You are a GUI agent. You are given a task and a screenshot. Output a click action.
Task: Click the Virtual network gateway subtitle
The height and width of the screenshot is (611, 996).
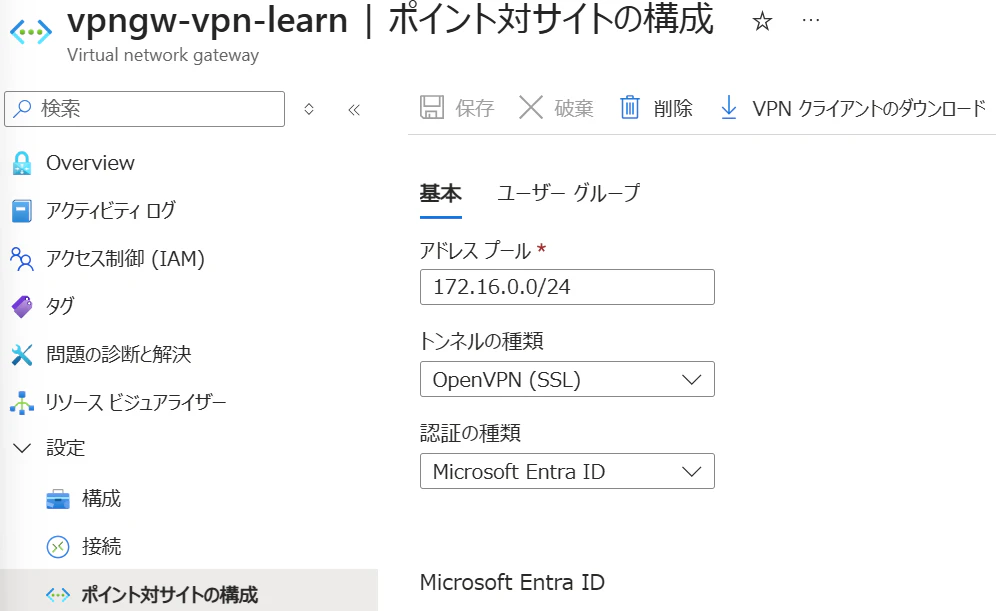(163, 55)
